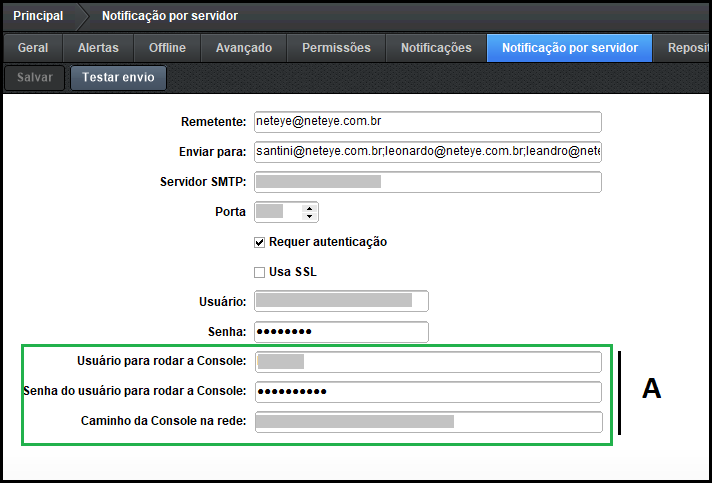
Task: Increase the Porta value with up arrow
Action: (x=310, y=207)
